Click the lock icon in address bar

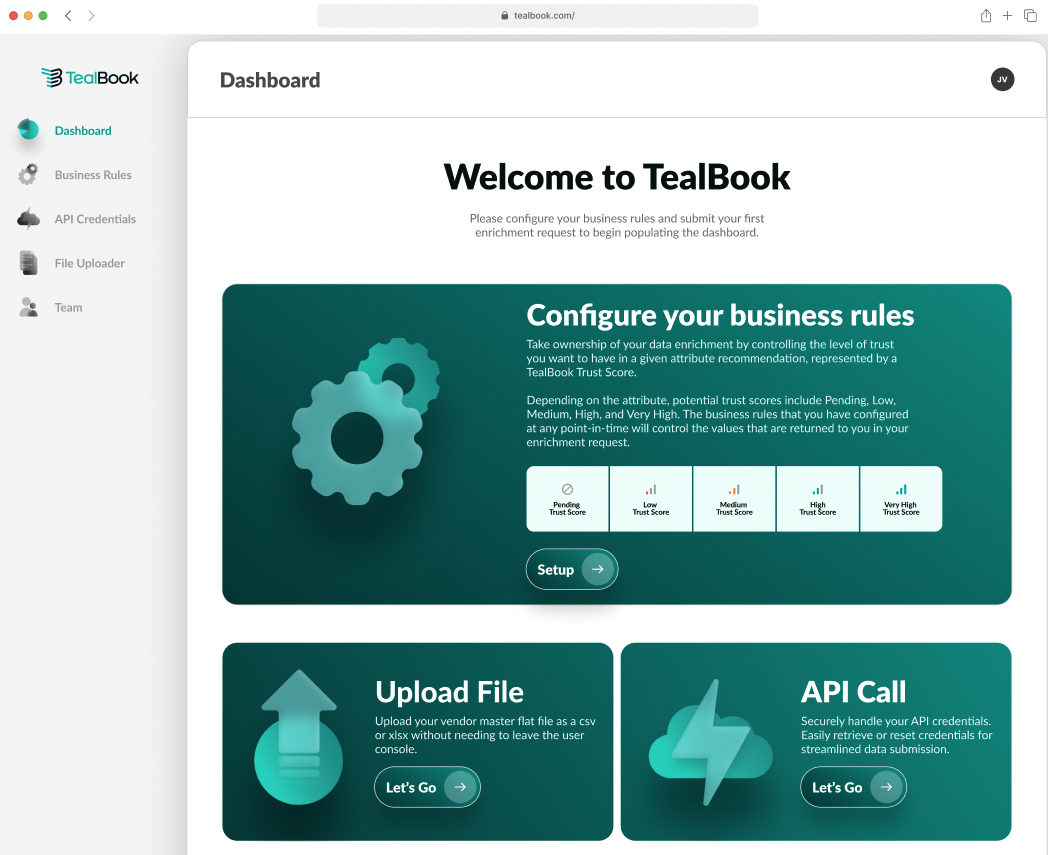click(x=505, y=15)
